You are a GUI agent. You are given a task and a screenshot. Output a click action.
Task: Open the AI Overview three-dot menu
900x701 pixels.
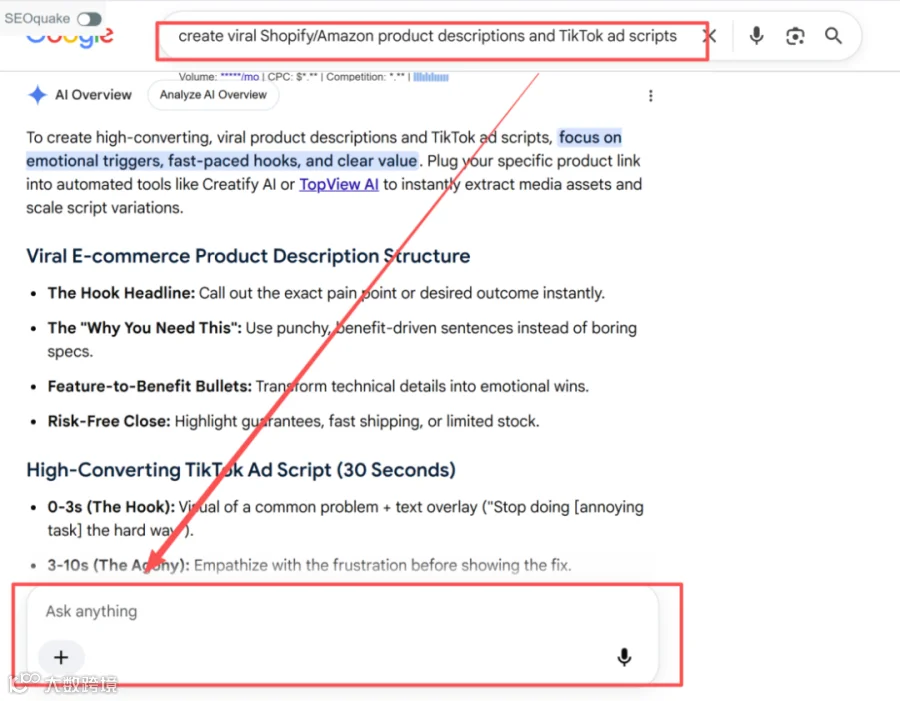[x=650, y=96]
